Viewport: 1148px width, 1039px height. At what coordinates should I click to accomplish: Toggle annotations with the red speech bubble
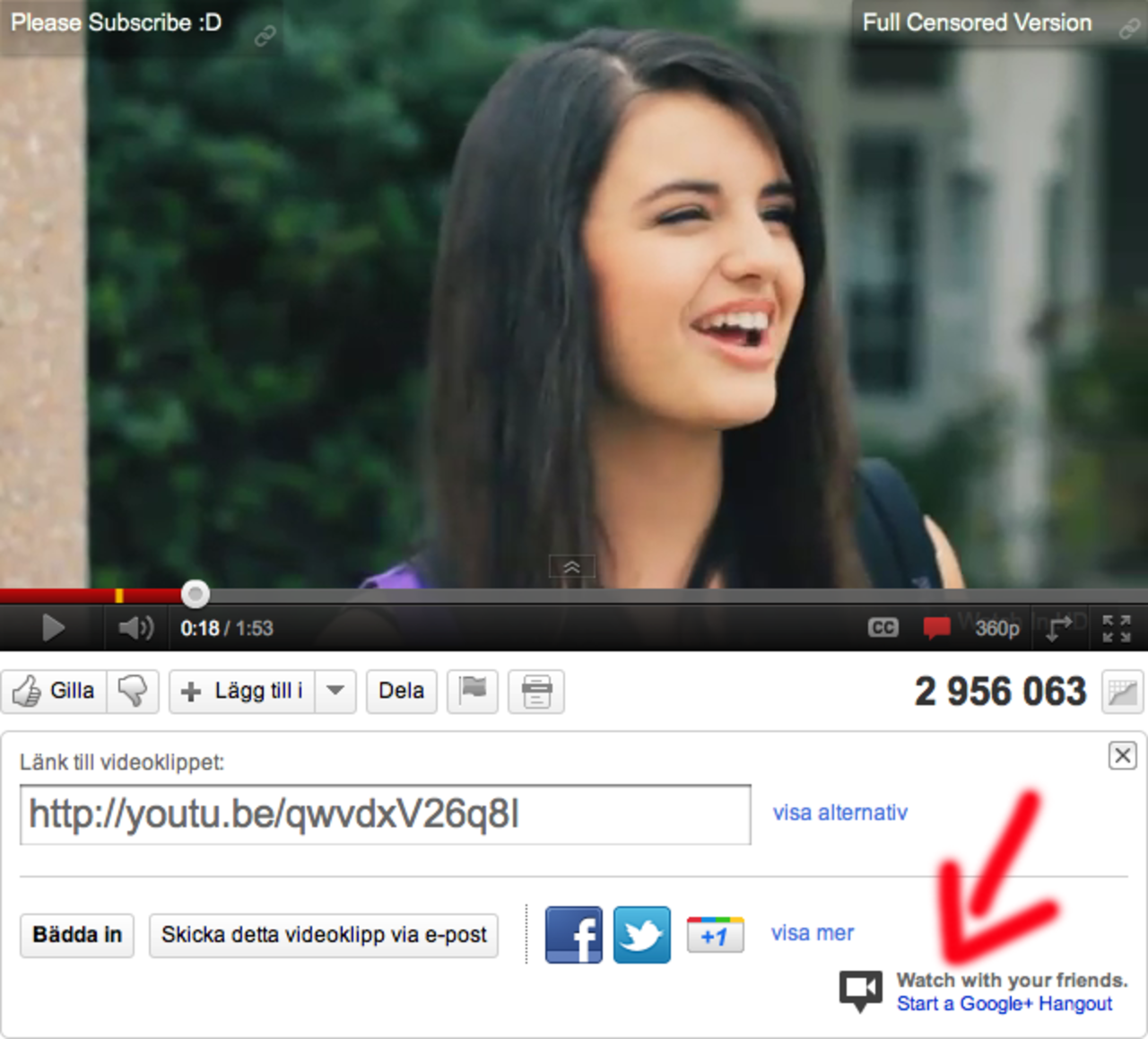click(x=936, y=628)
